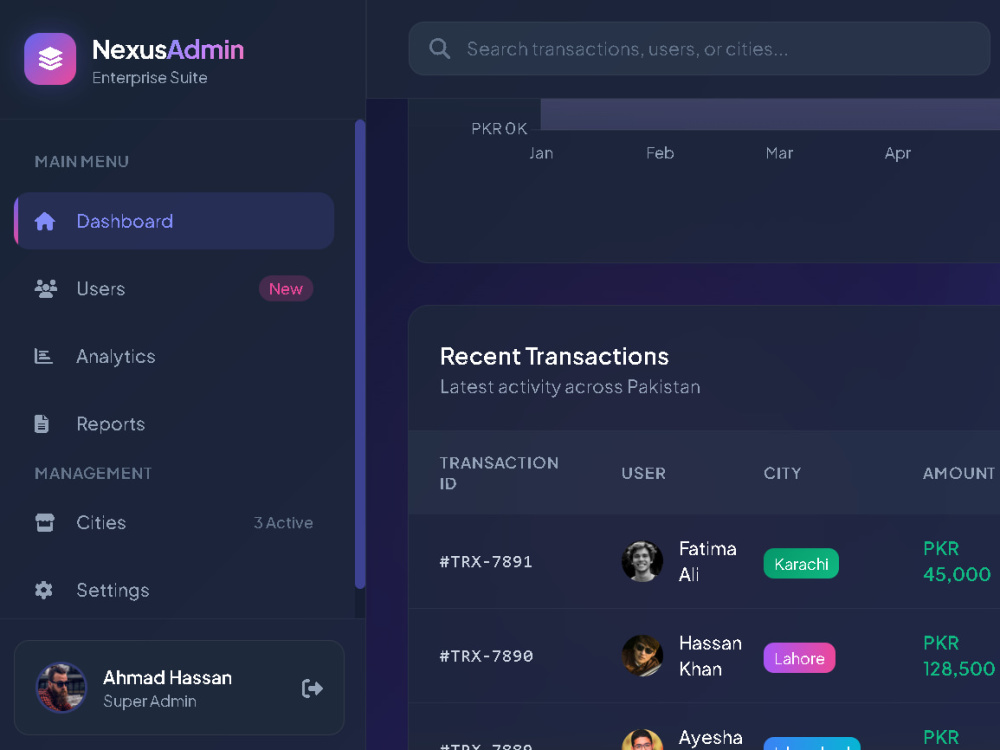The height and width of the screenshot is (750, 1000).
Task: Click the PKR 0K axis label
Action: [x=499, y=129]
